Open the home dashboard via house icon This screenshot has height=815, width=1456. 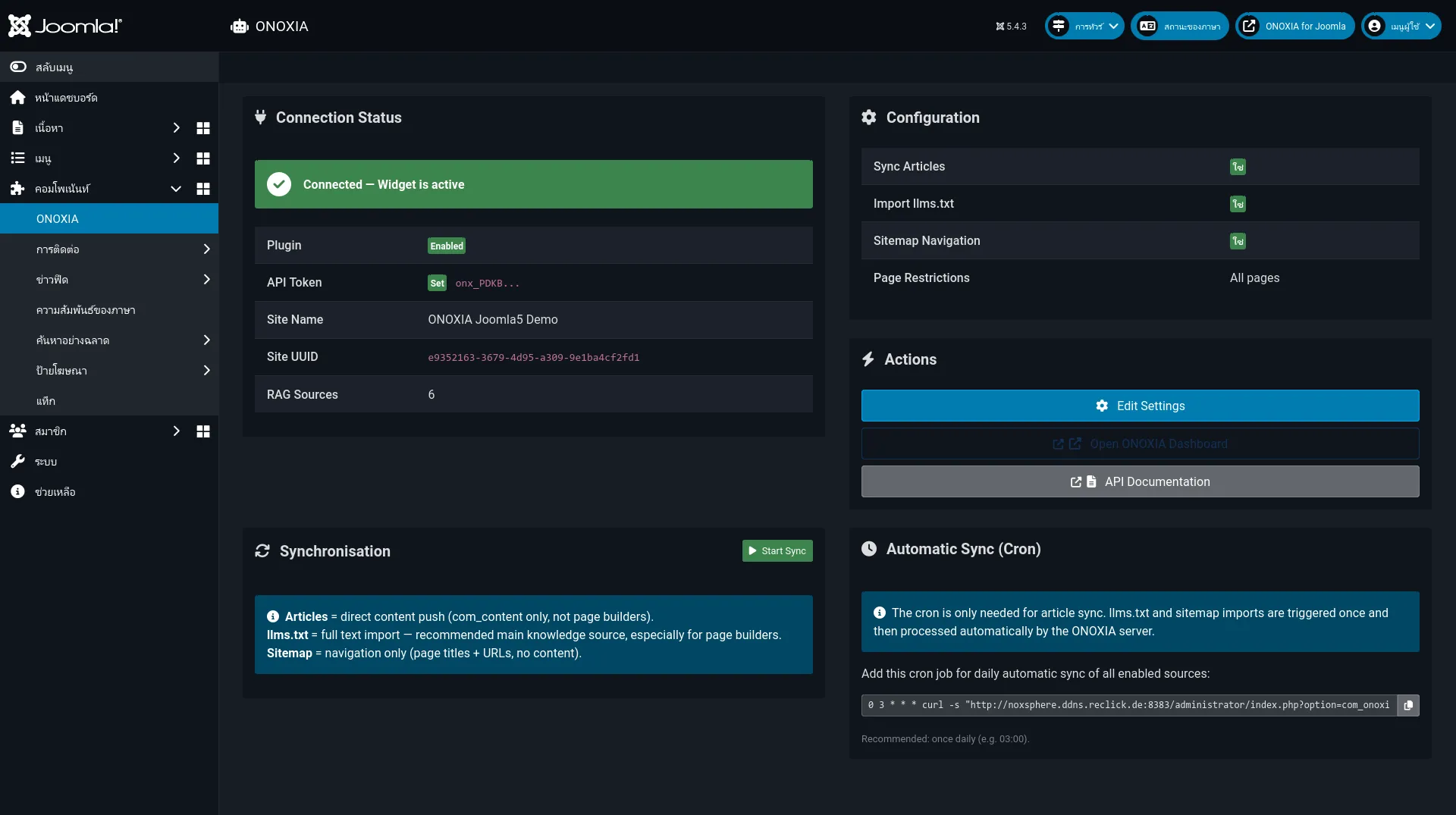(x=17, y=97)
